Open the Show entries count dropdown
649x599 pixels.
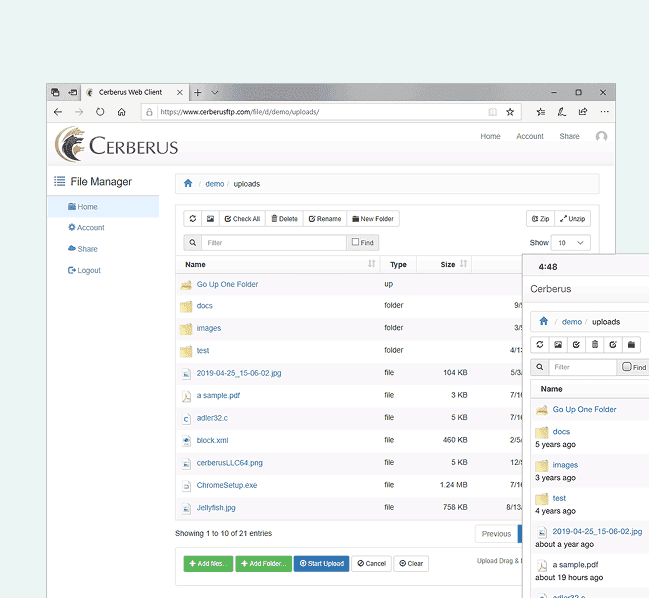tap(571, 243)
